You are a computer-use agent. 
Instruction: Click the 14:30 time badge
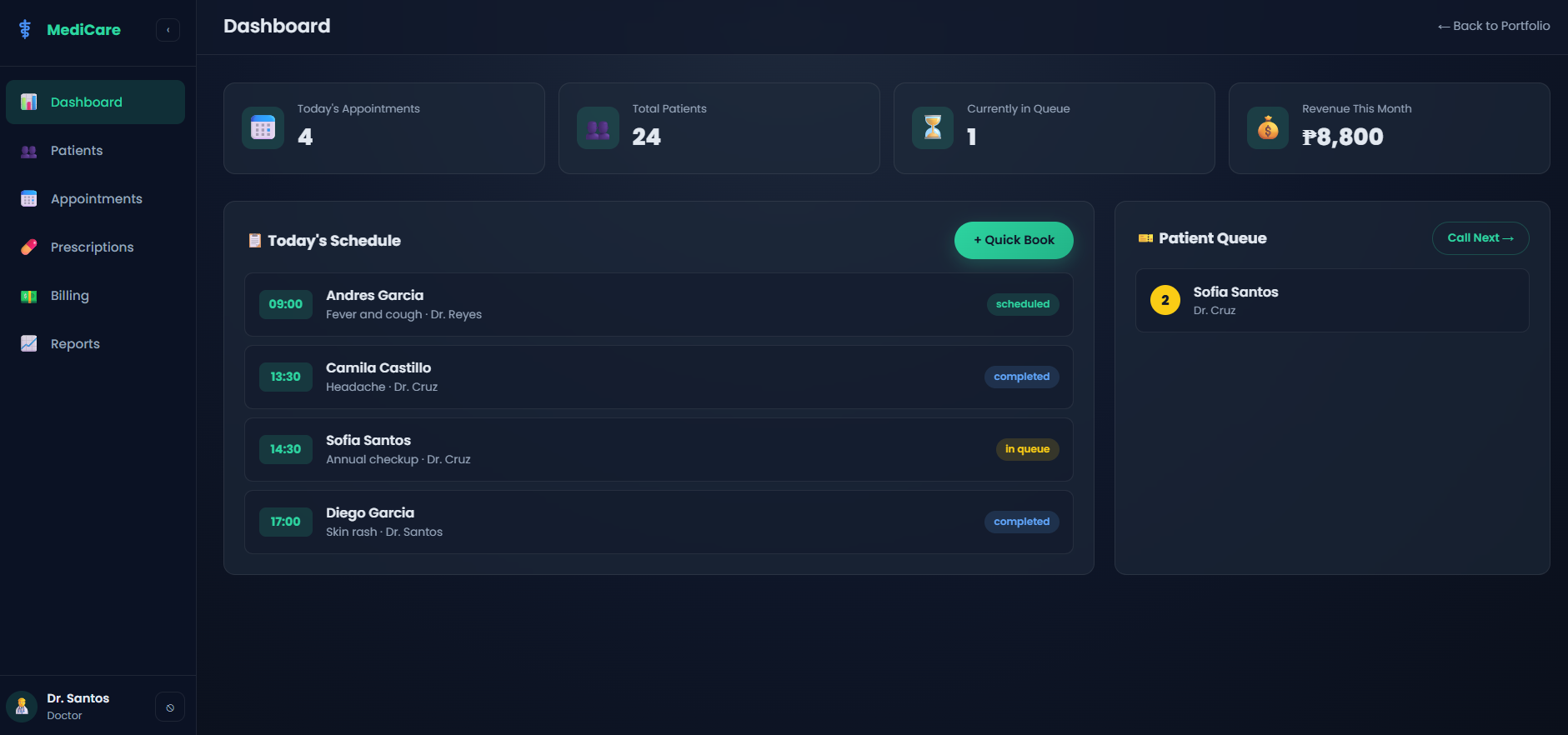(286, 449)
